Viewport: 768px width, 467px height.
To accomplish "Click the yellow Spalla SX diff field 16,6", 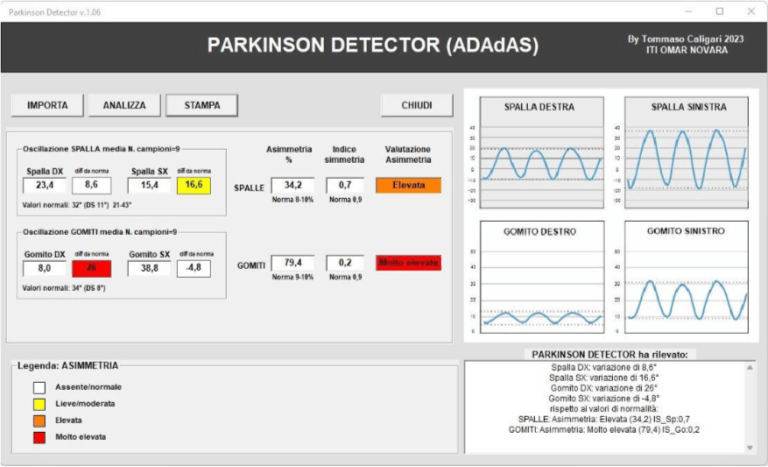I will coord(194,185).
